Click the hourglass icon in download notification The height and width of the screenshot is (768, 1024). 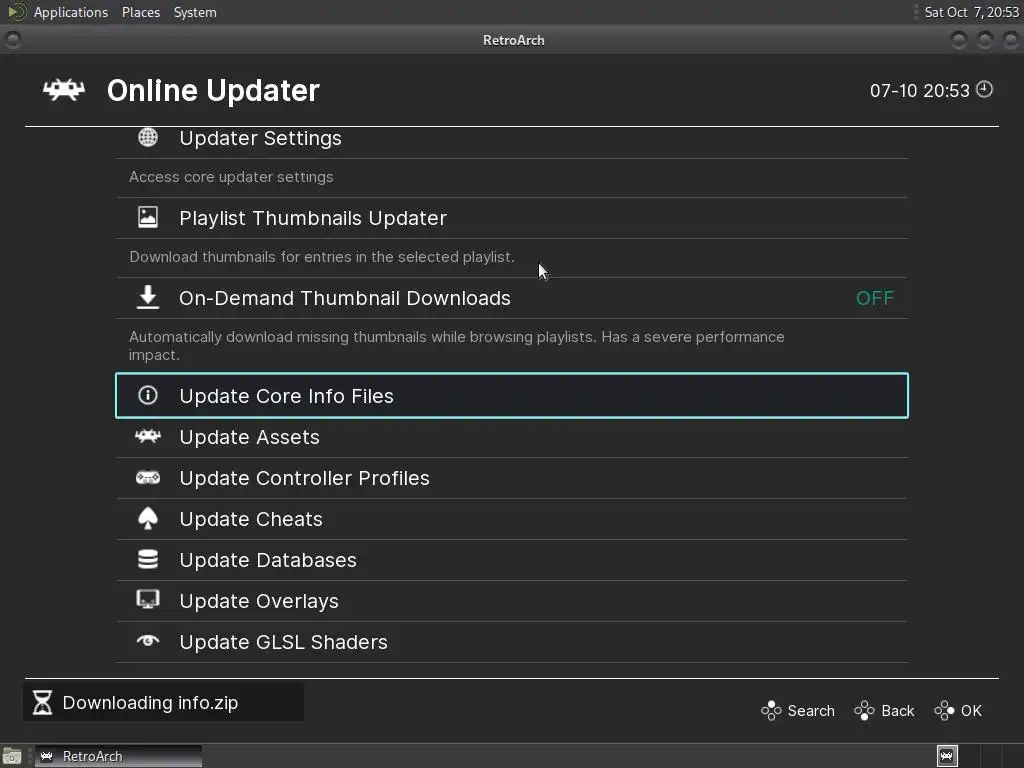42,703
